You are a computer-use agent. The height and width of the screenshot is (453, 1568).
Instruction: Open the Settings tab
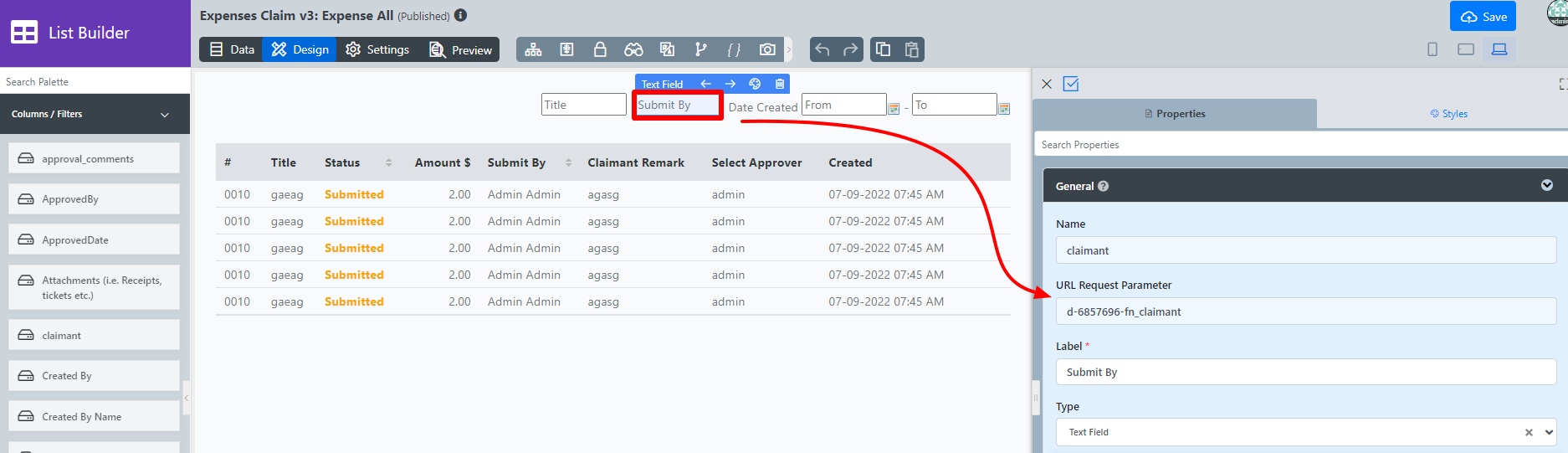(x=377, y=49)
